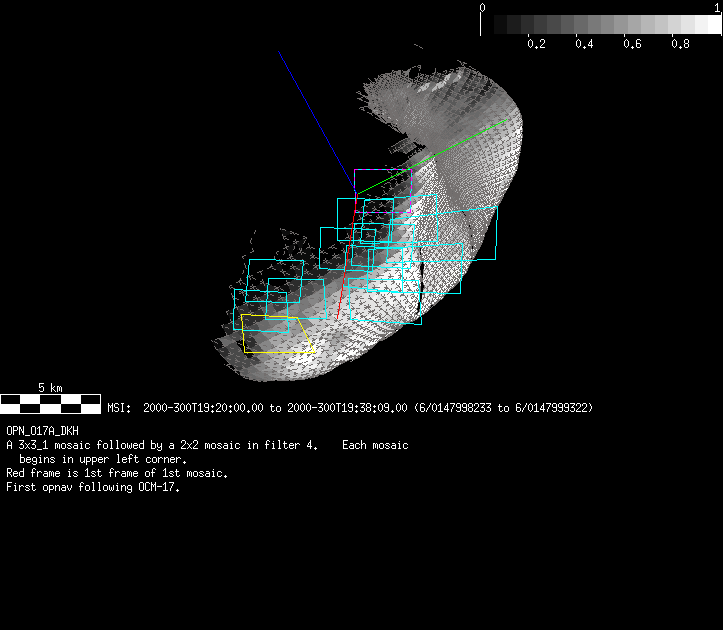Screen dimensions: 723x630
Task: Pick the white end of the grayscale bar
Action: [x=710, y=25]
